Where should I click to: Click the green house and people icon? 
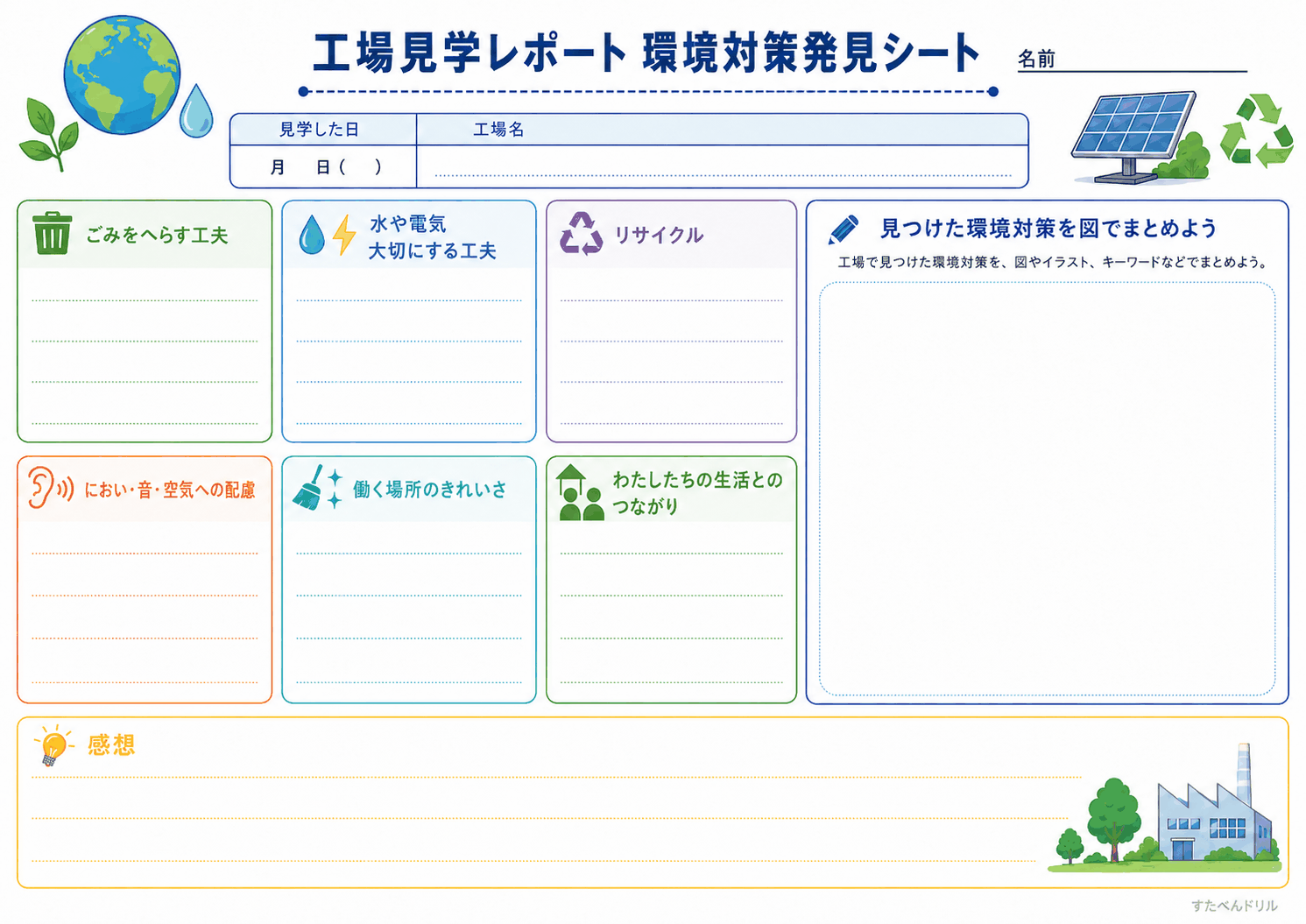click(x=580, y=492)
